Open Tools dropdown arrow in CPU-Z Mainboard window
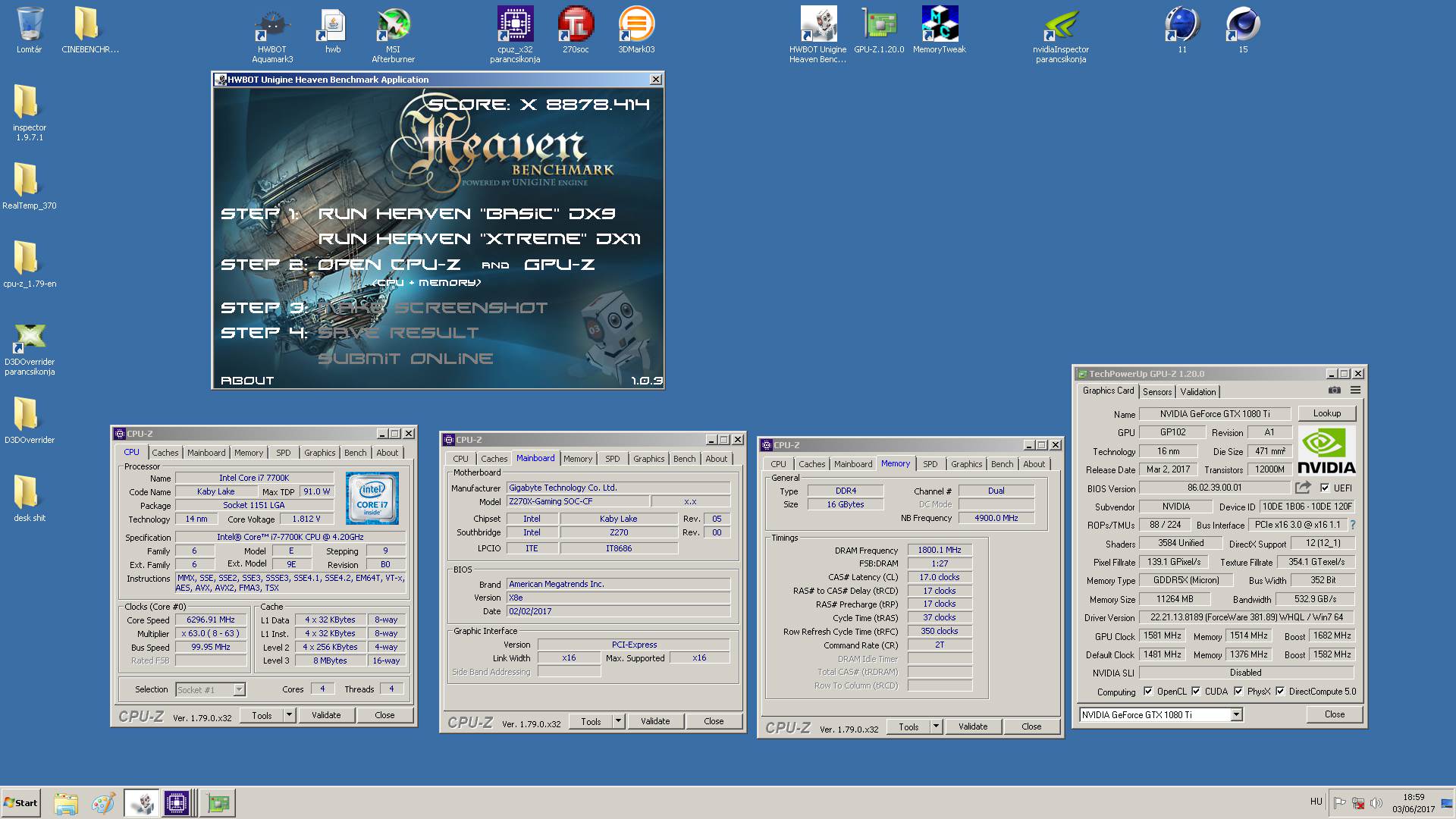This screenshot has height=819, width=1456. tap(618, 721)
